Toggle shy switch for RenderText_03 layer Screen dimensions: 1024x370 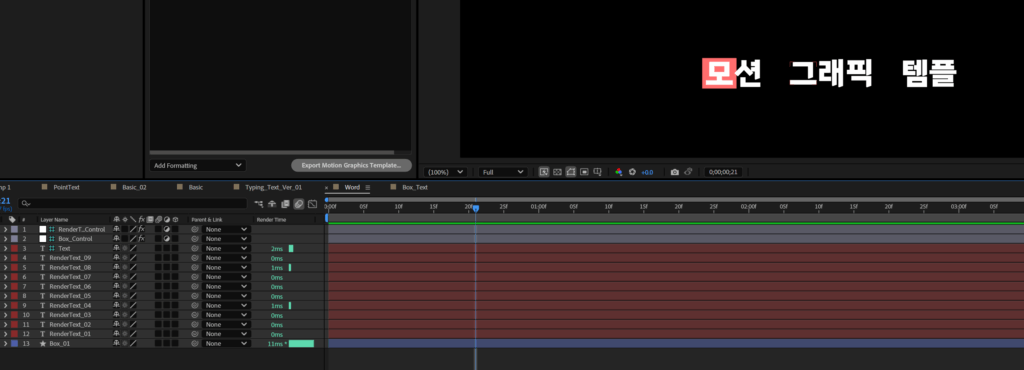[x=116, y=315]
